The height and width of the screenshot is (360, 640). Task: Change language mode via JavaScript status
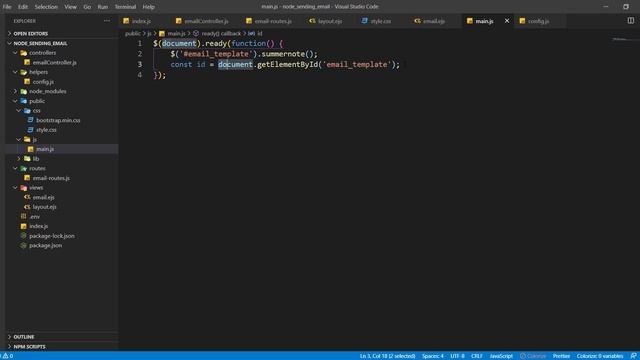(x=501, y=356)
